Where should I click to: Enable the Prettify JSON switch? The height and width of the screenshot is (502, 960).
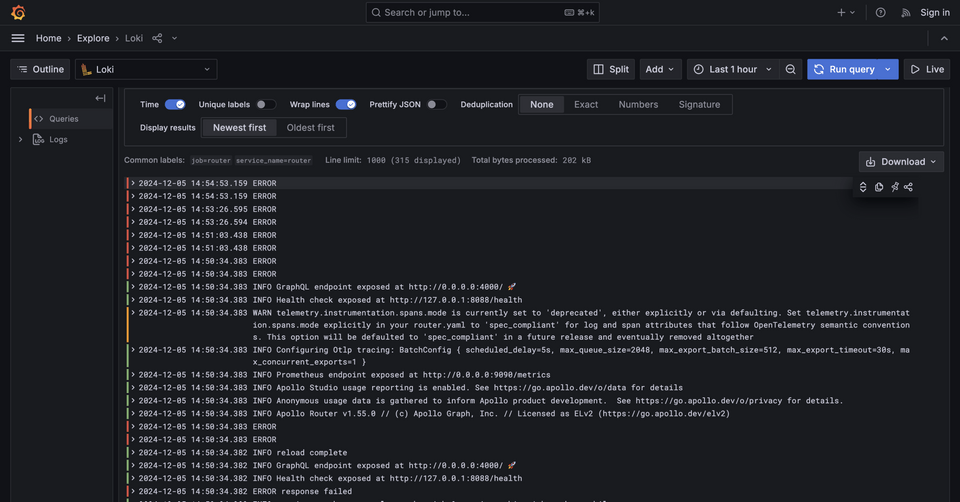pyautogui.click(x=437, y=104)
